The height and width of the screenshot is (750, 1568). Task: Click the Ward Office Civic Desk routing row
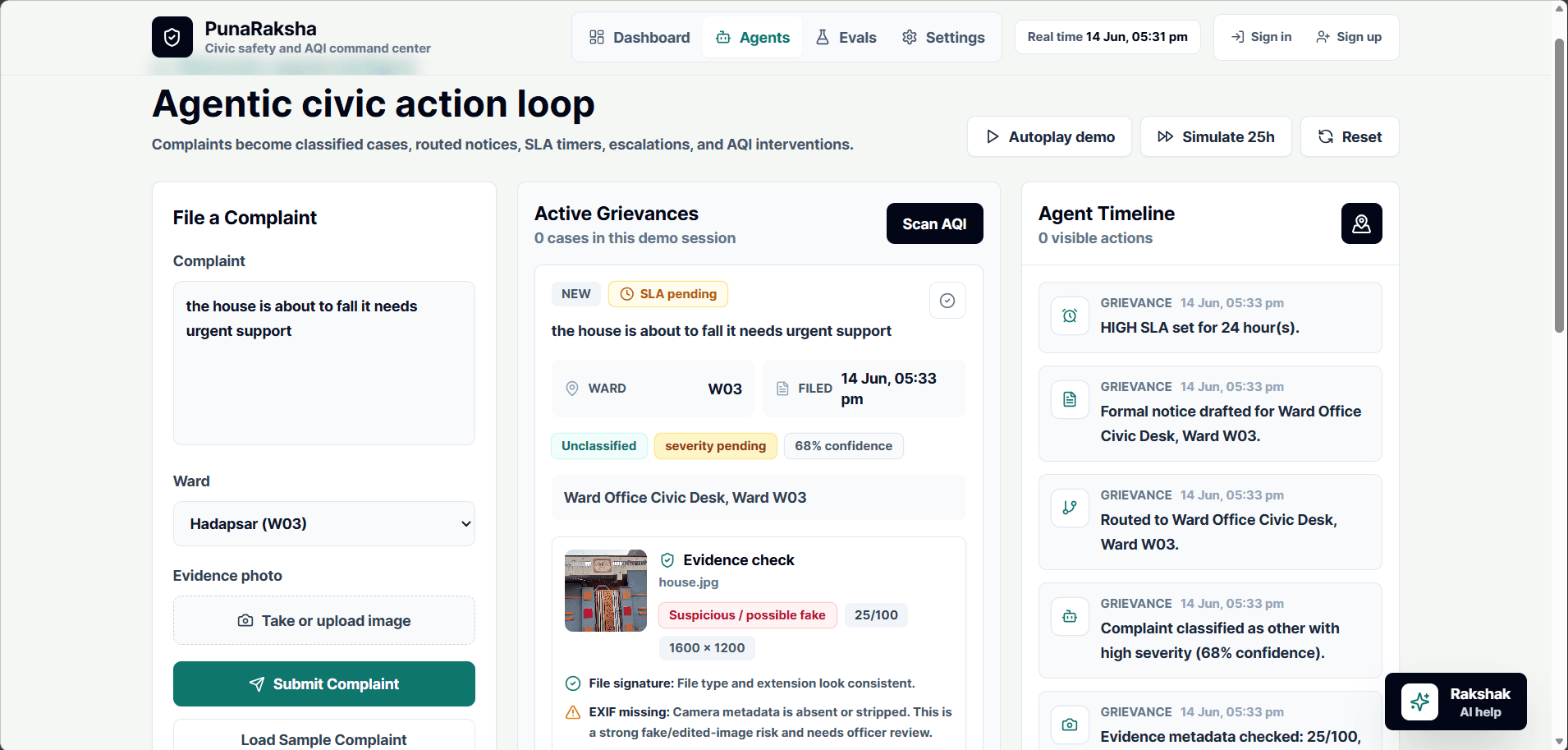[759, 498]
